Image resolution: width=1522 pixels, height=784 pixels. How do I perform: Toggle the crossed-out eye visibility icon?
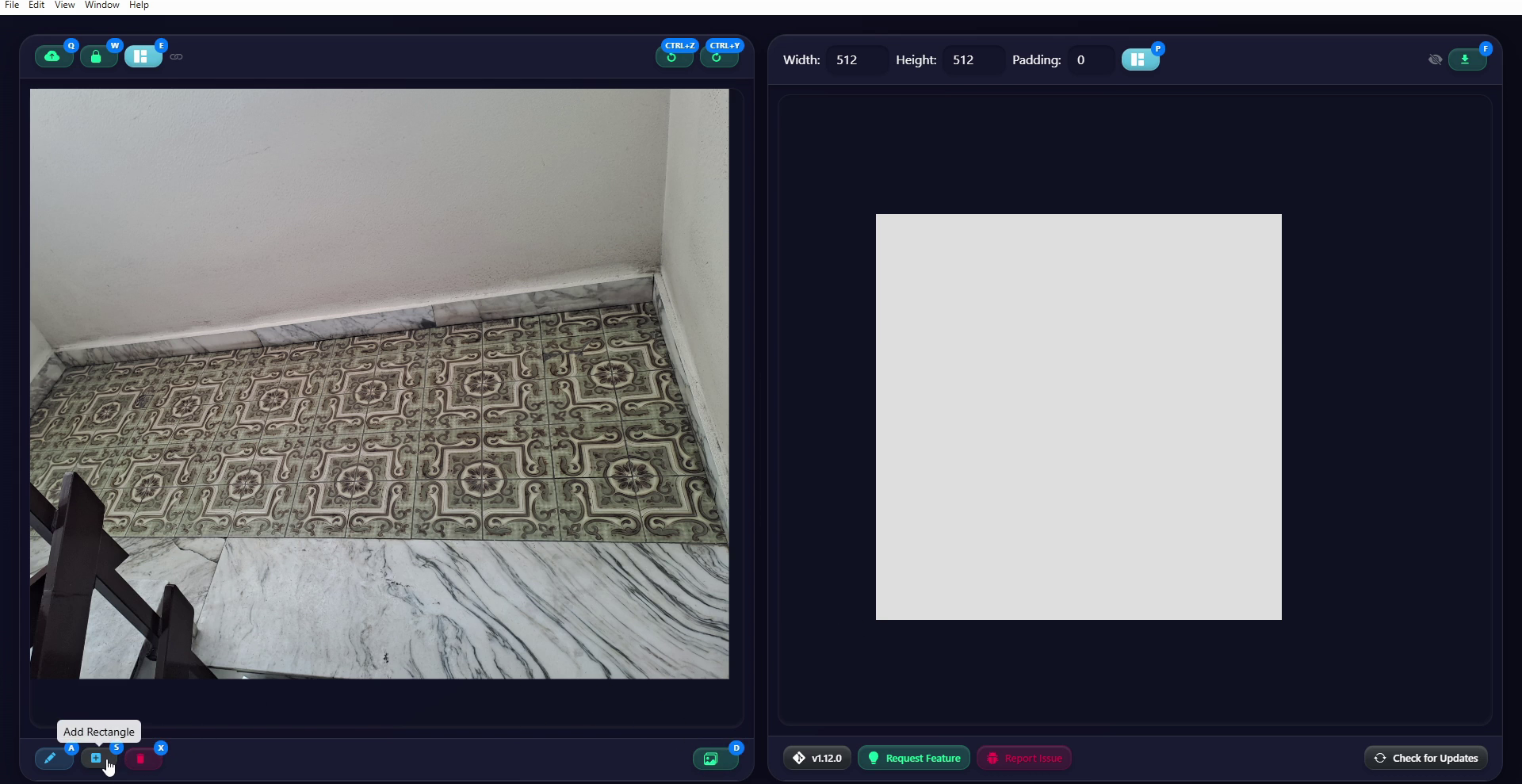(x=1435, y=59)
